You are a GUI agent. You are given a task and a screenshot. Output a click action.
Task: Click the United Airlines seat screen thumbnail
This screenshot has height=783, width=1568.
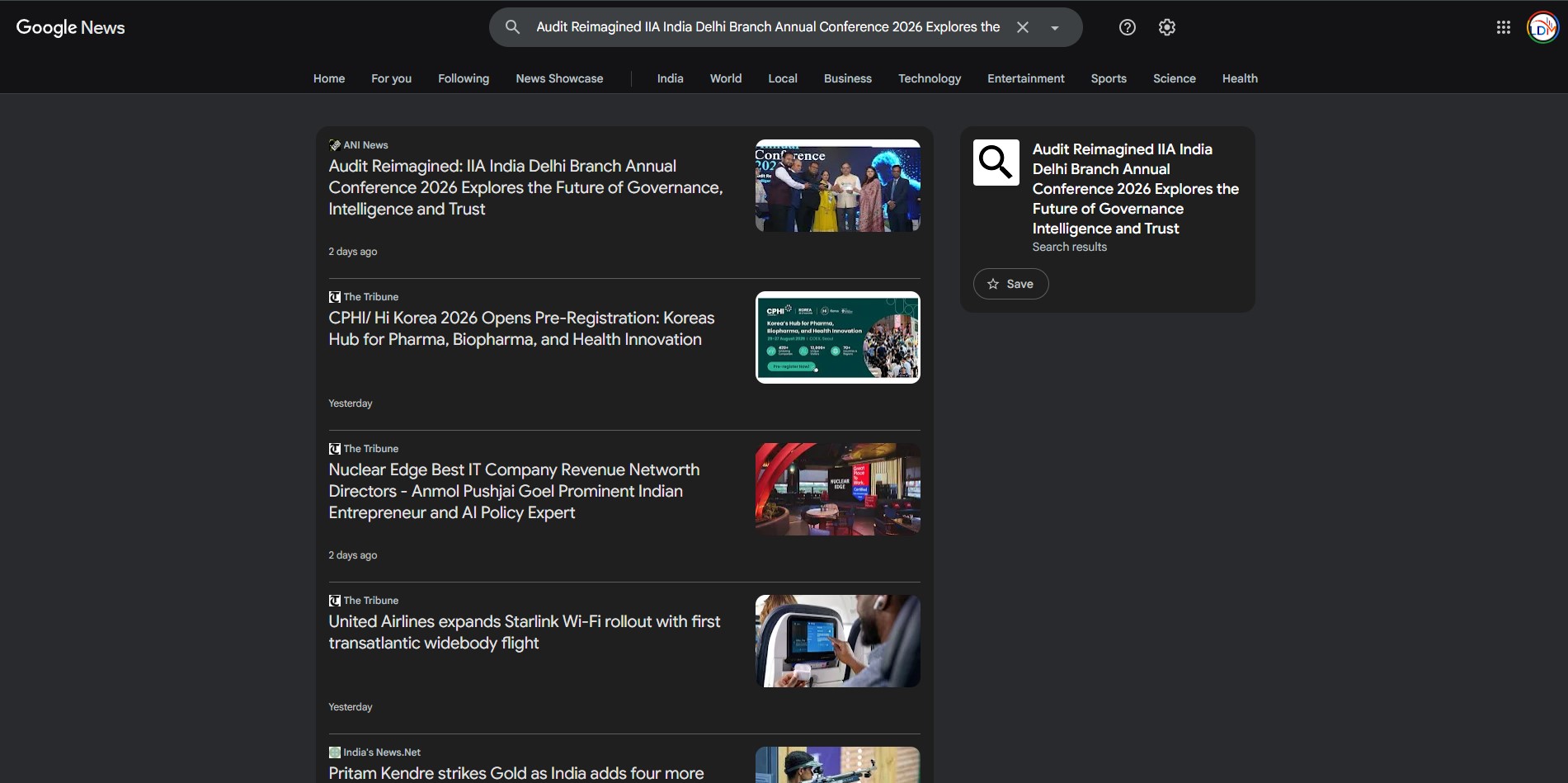838,641
